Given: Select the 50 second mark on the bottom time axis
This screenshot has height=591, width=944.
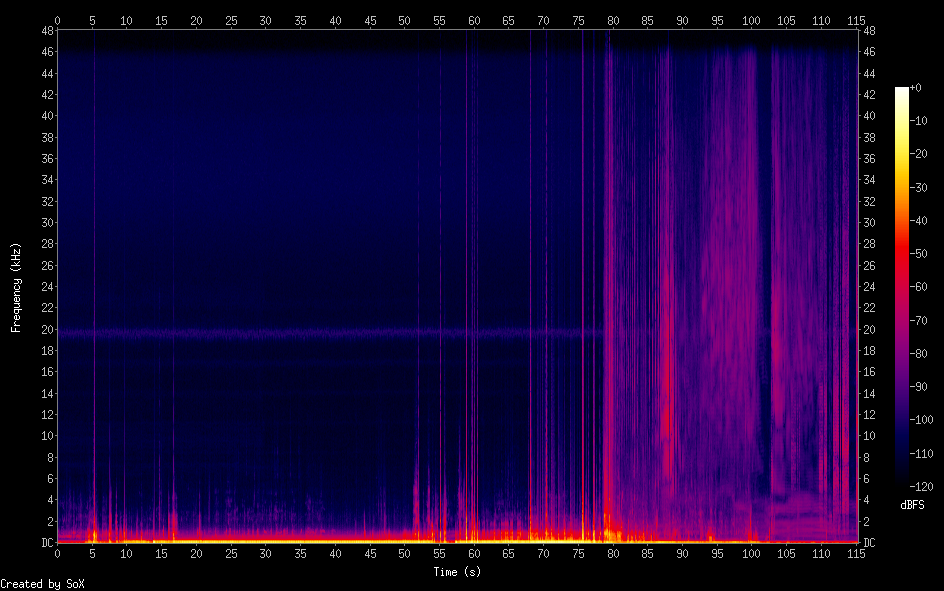Looking at the screenshot, I should 404,553.
